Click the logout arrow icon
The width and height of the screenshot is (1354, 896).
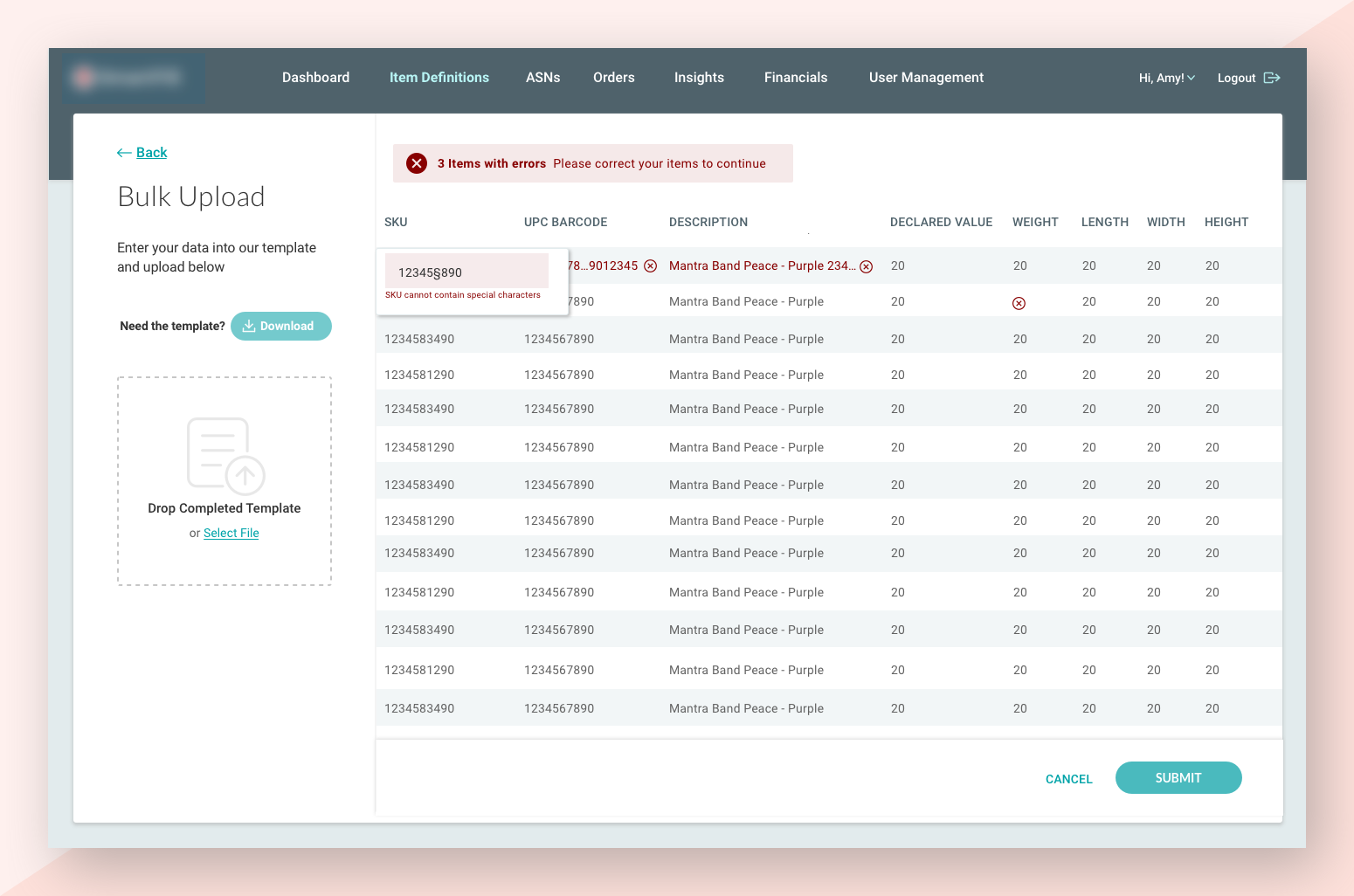click(x=1272, y=78)
